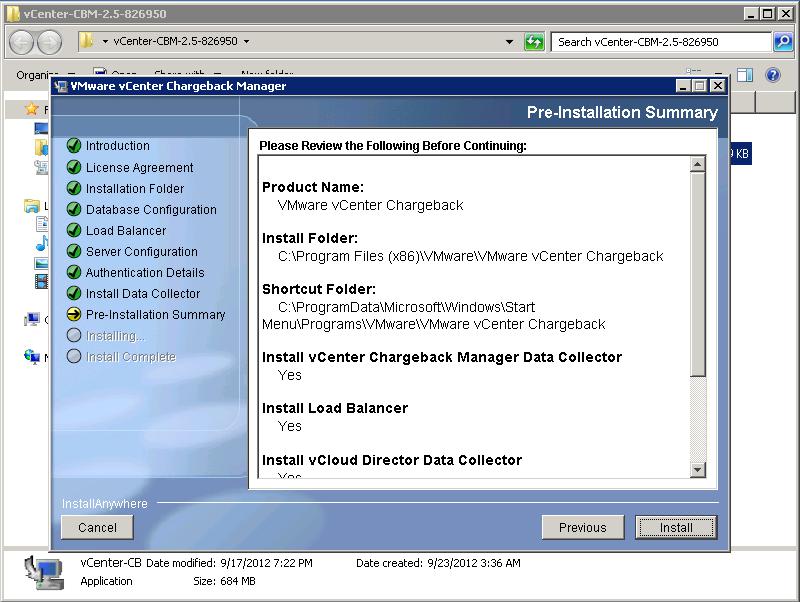Click the check icon beside Database Configuration
The image size is (800, 602).
[74, 209]
